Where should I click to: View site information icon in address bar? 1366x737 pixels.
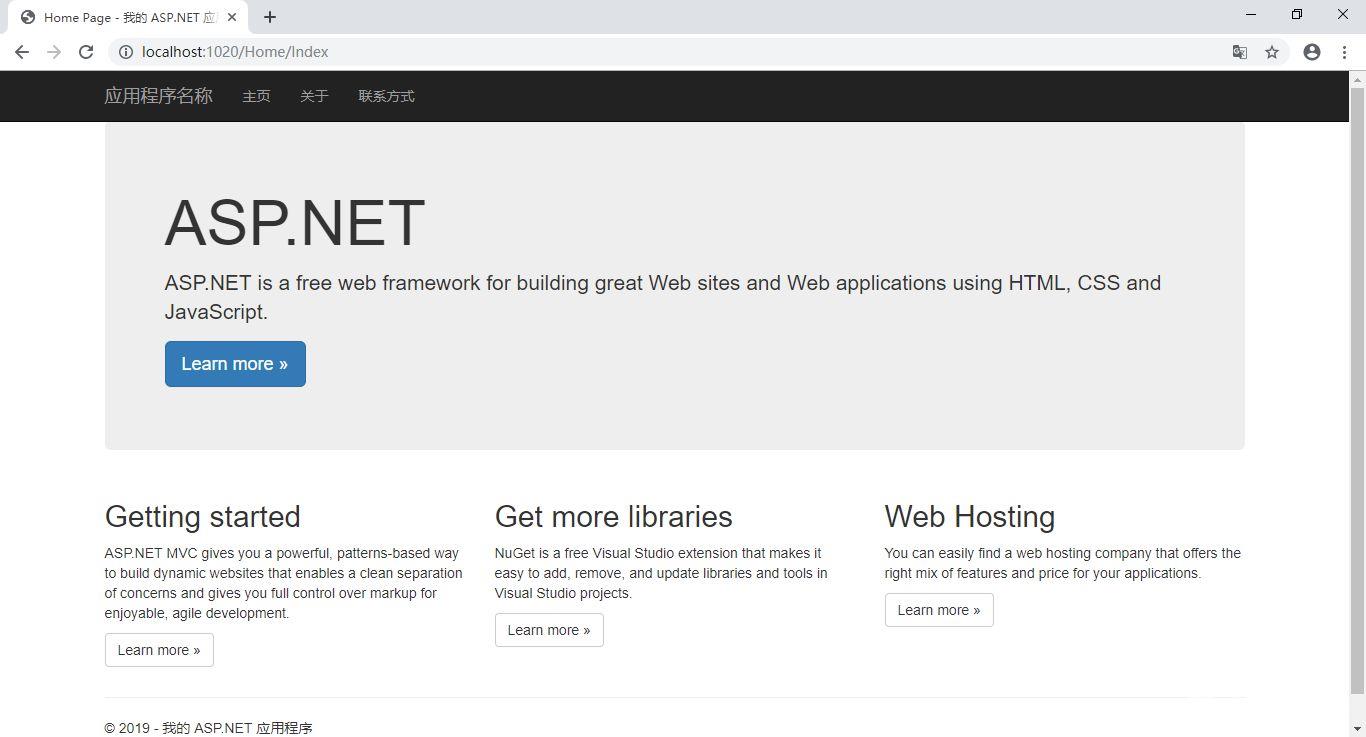click(x=126, y=52)
